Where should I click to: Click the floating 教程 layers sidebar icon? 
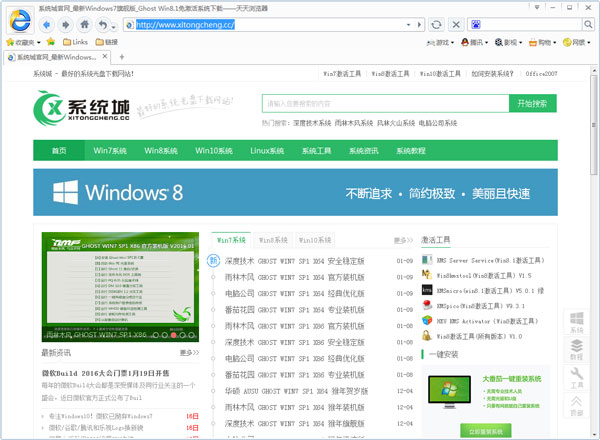[577, 349]
